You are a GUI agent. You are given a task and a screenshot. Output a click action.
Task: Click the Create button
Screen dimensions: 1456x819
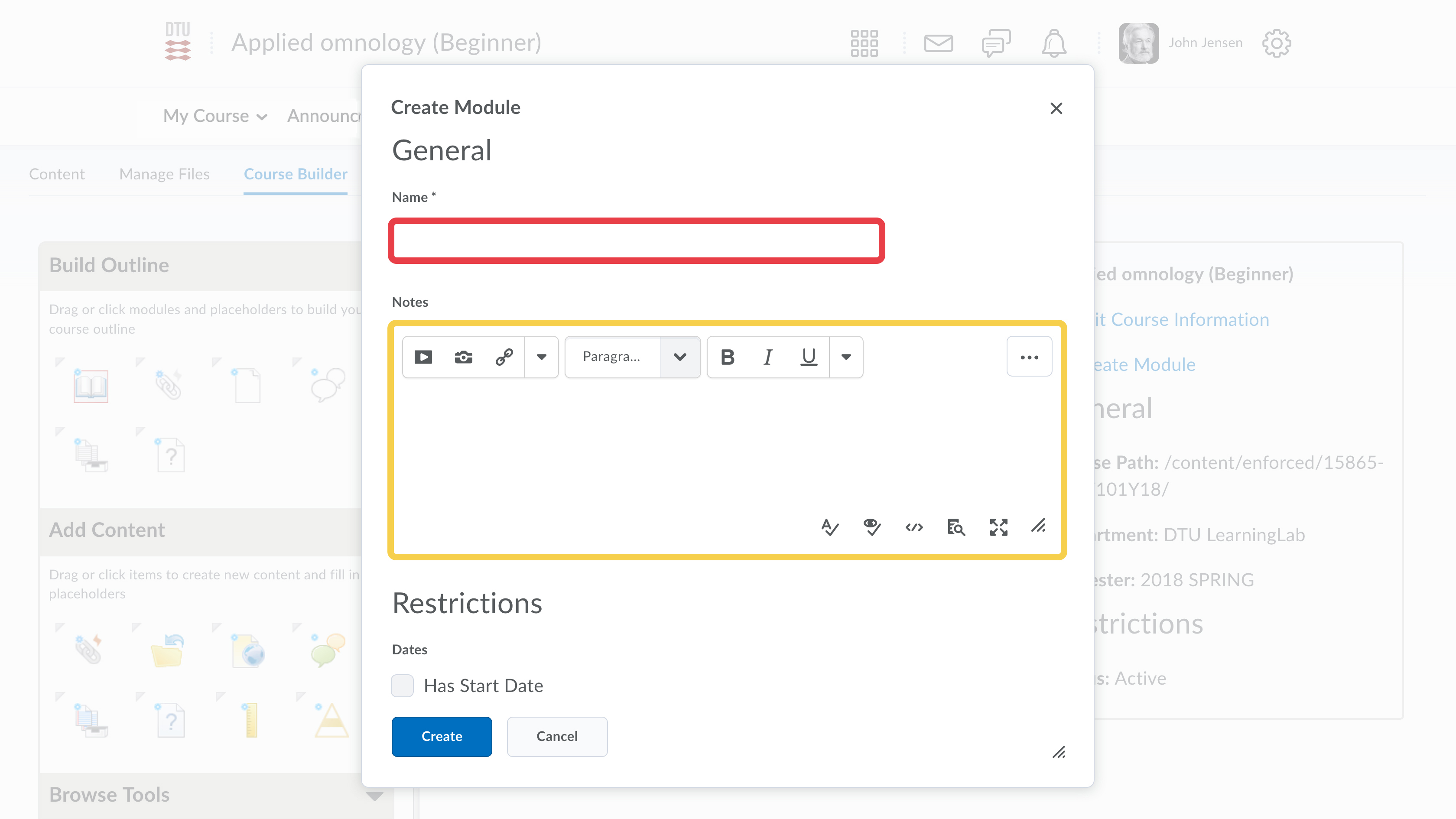pyautogui.click(x=442, y=737)
